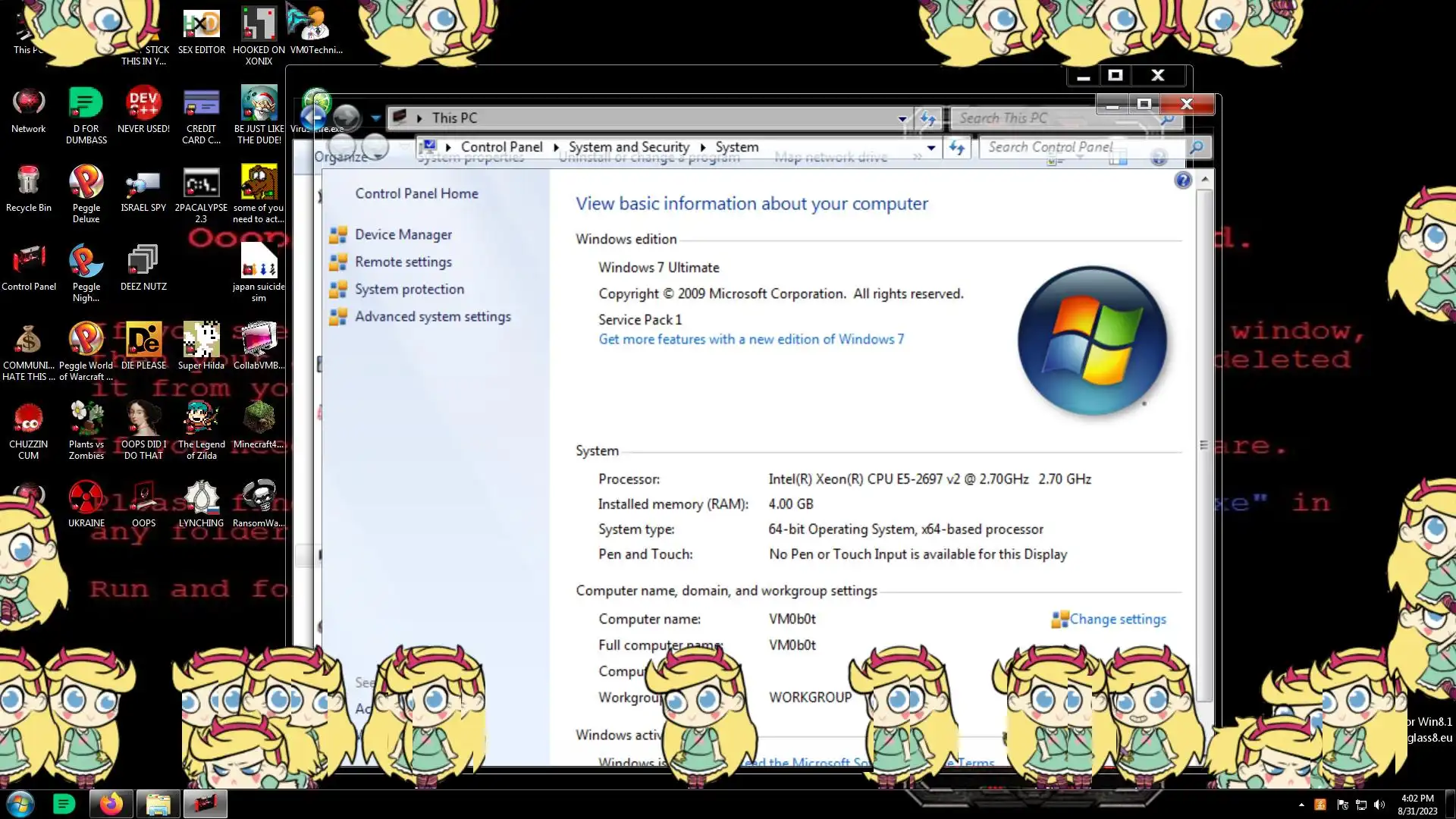The image size is (1456, 819).
Task: Expand the This PC address bar dropdown
Action: (x=902, y=118)
